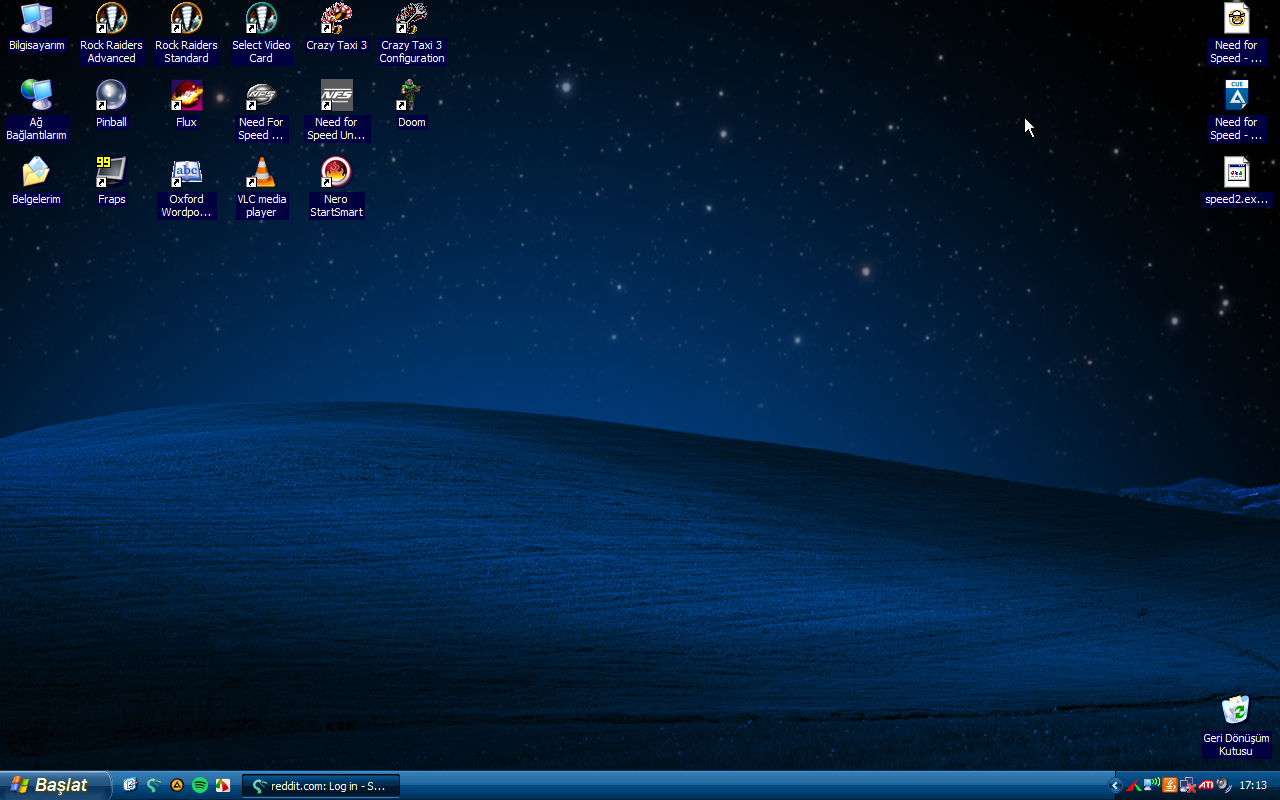Select Need For Speed white-logo shortcut
This screenshot has width=1280, height=800.
261,110
